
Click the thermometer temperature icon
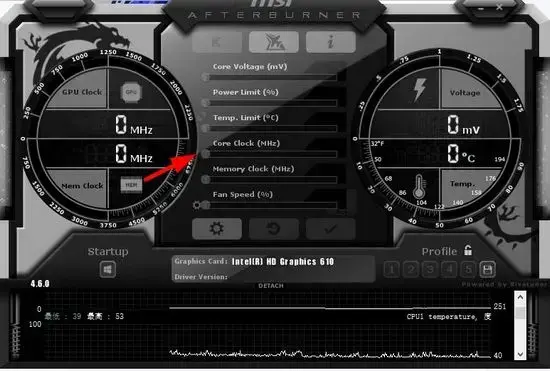419,187
